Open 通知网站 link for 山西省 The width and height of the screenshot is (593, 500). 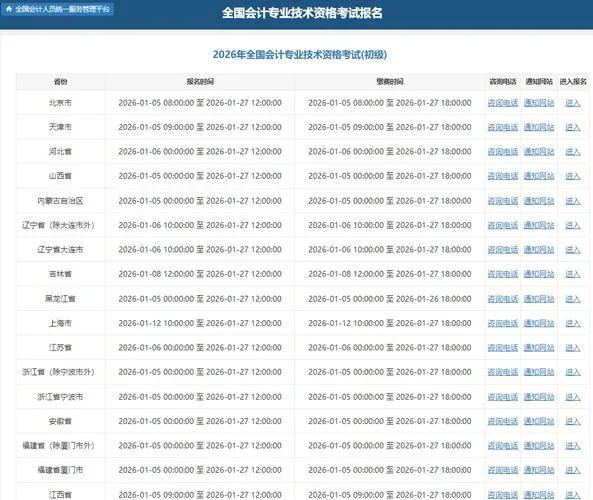tap(539, 176)
